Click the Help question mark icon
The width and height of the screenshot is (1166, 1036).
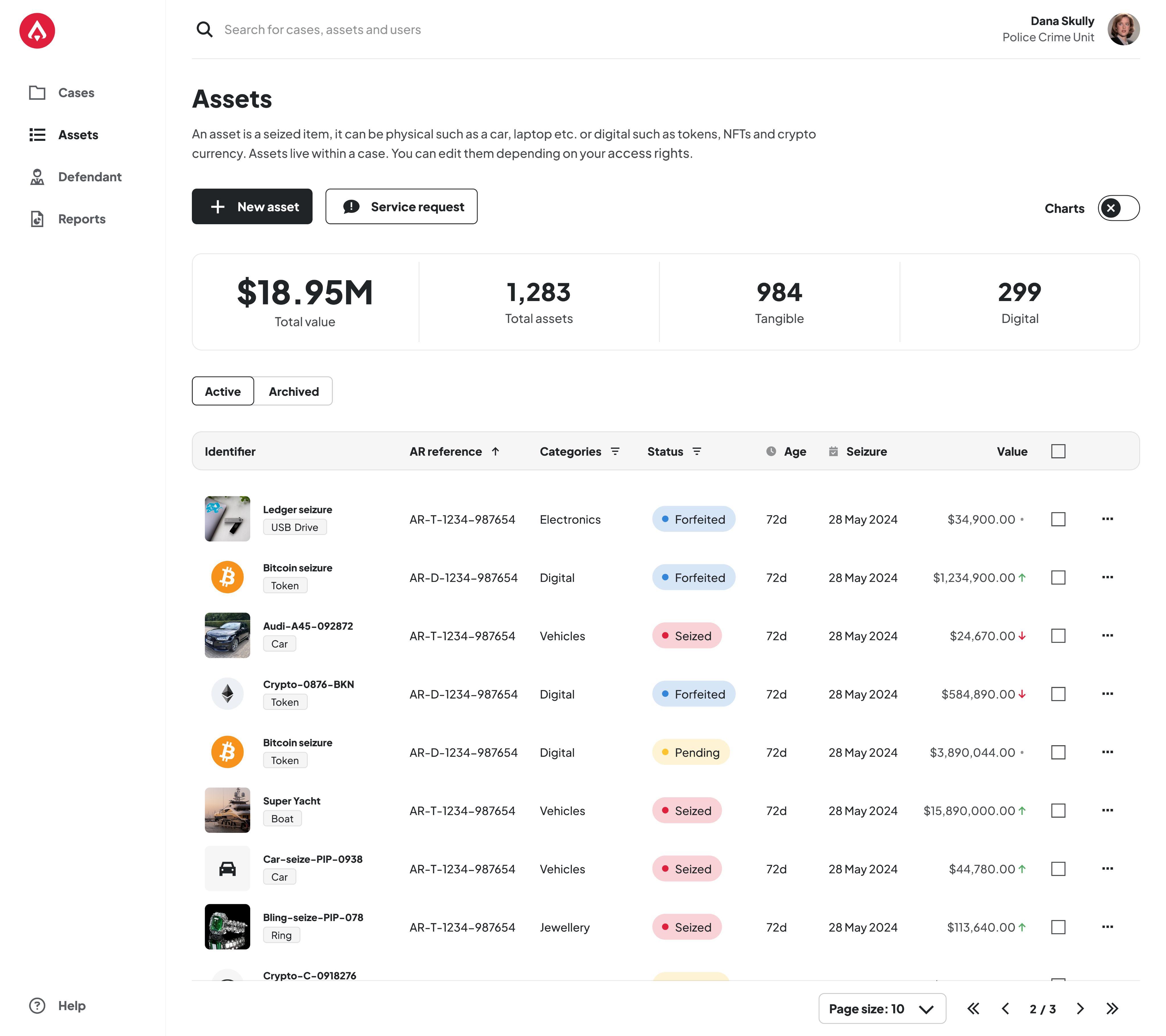(37, 1005)
